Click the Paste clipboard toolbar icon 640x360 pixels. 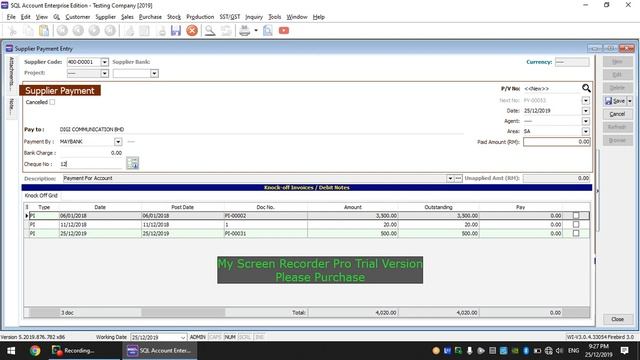pyautogui.click(x=44, y=31)
